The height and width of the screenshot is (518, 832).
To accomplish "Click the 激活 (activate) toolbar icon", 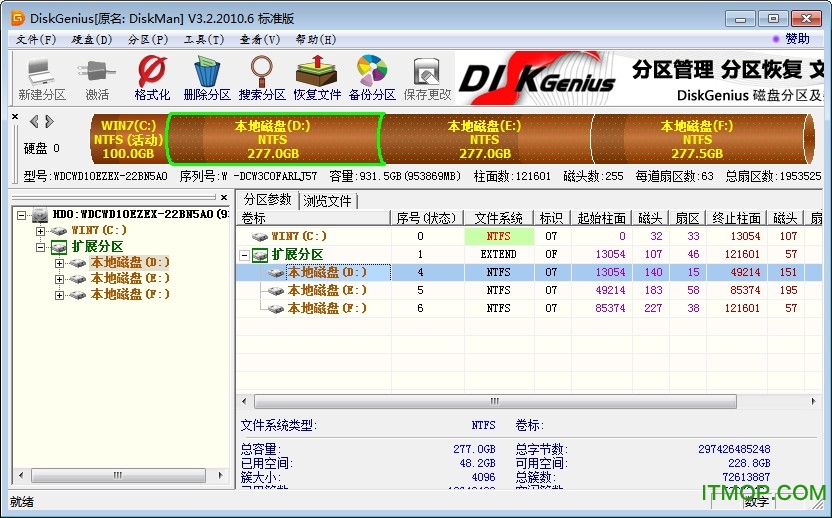I will pyautogui.click(x=97, y=78).
